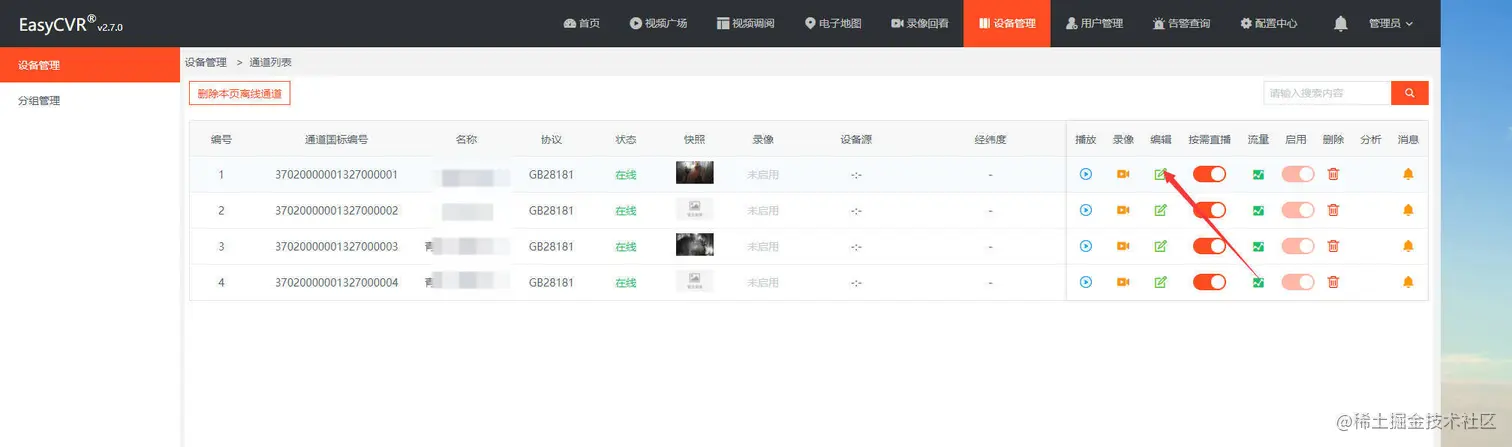Toggle on-demand live switch for row 2
The height and width of the screenshot is (447, 1512).
(x=1209, y=210)
